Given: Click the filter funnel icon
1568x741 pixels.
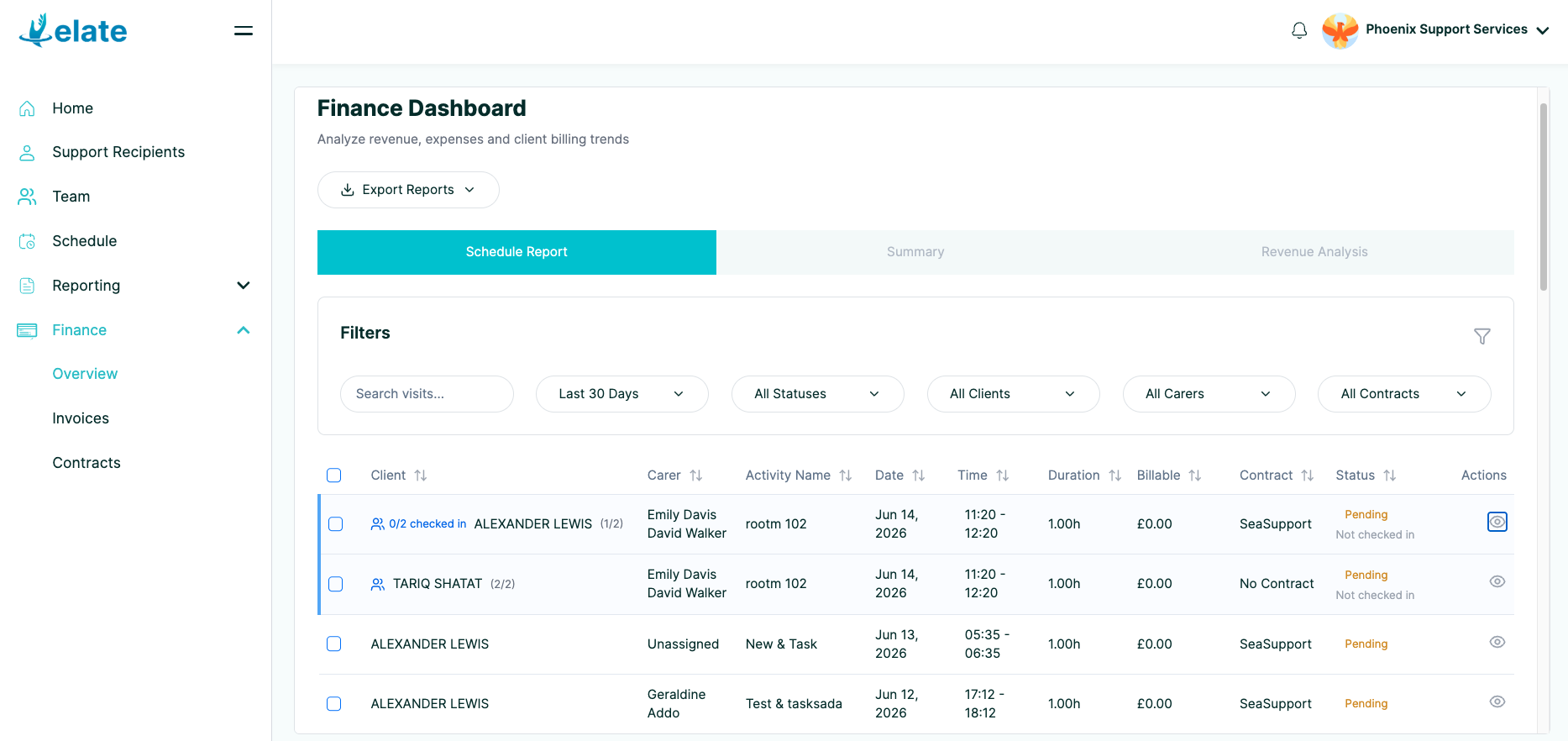Looking at the screenshot, I should tap(1482, 336).
